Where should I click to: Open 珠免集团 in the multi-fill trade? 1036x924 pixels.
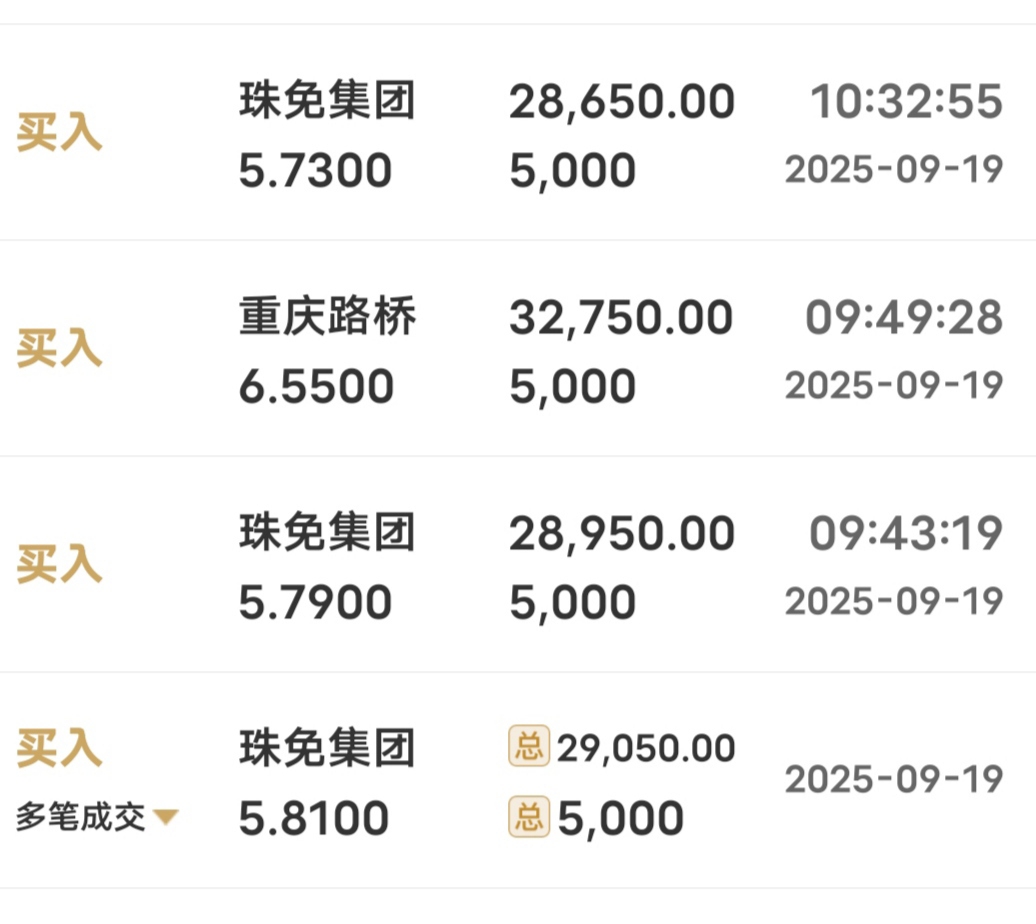pos(327,748)
